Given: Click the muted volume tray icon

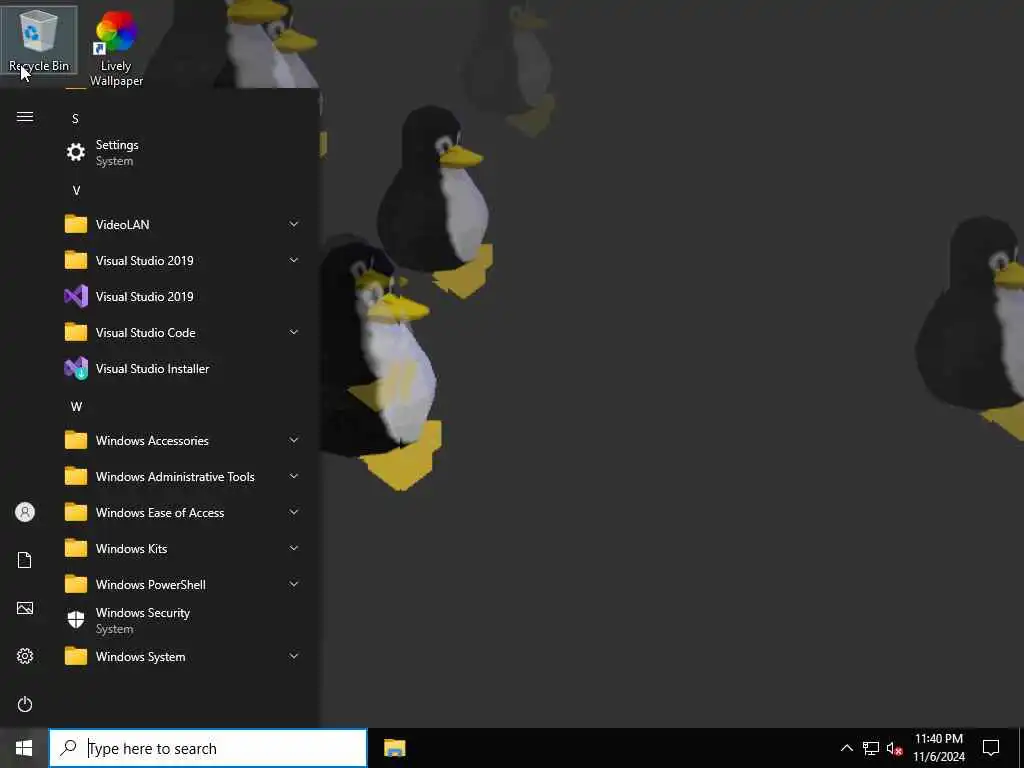Looking at the screenshot, I should (x=895, y=748).
